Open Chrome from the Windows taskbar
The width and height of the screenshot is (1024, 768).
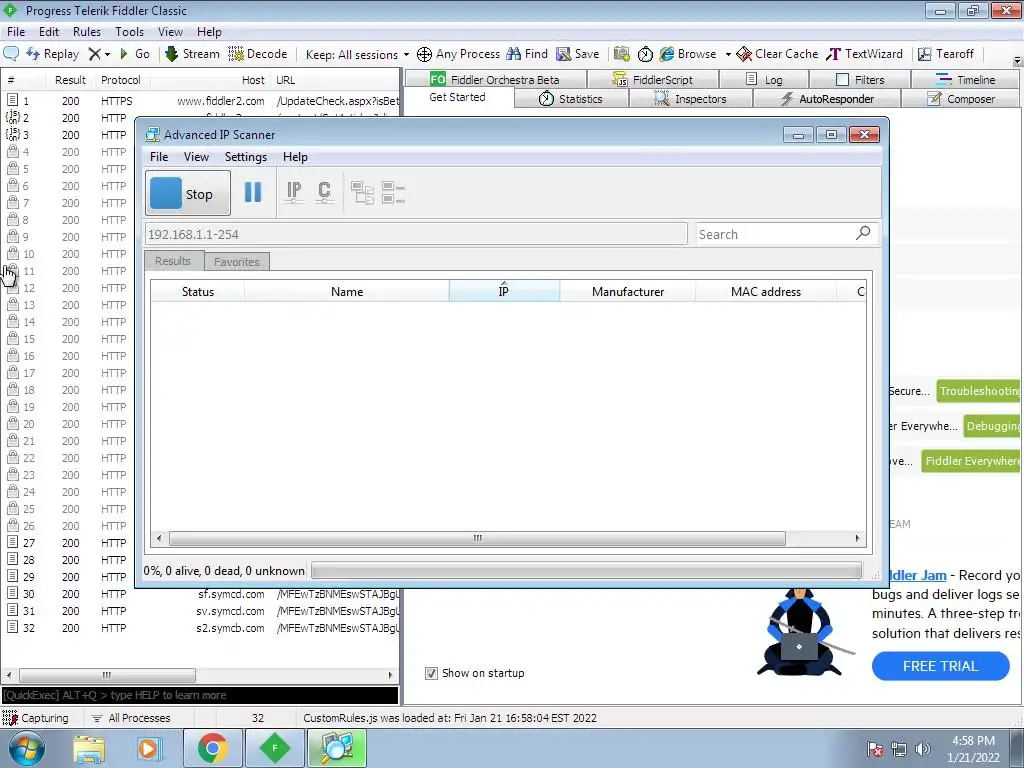click(x=212, y=748)
